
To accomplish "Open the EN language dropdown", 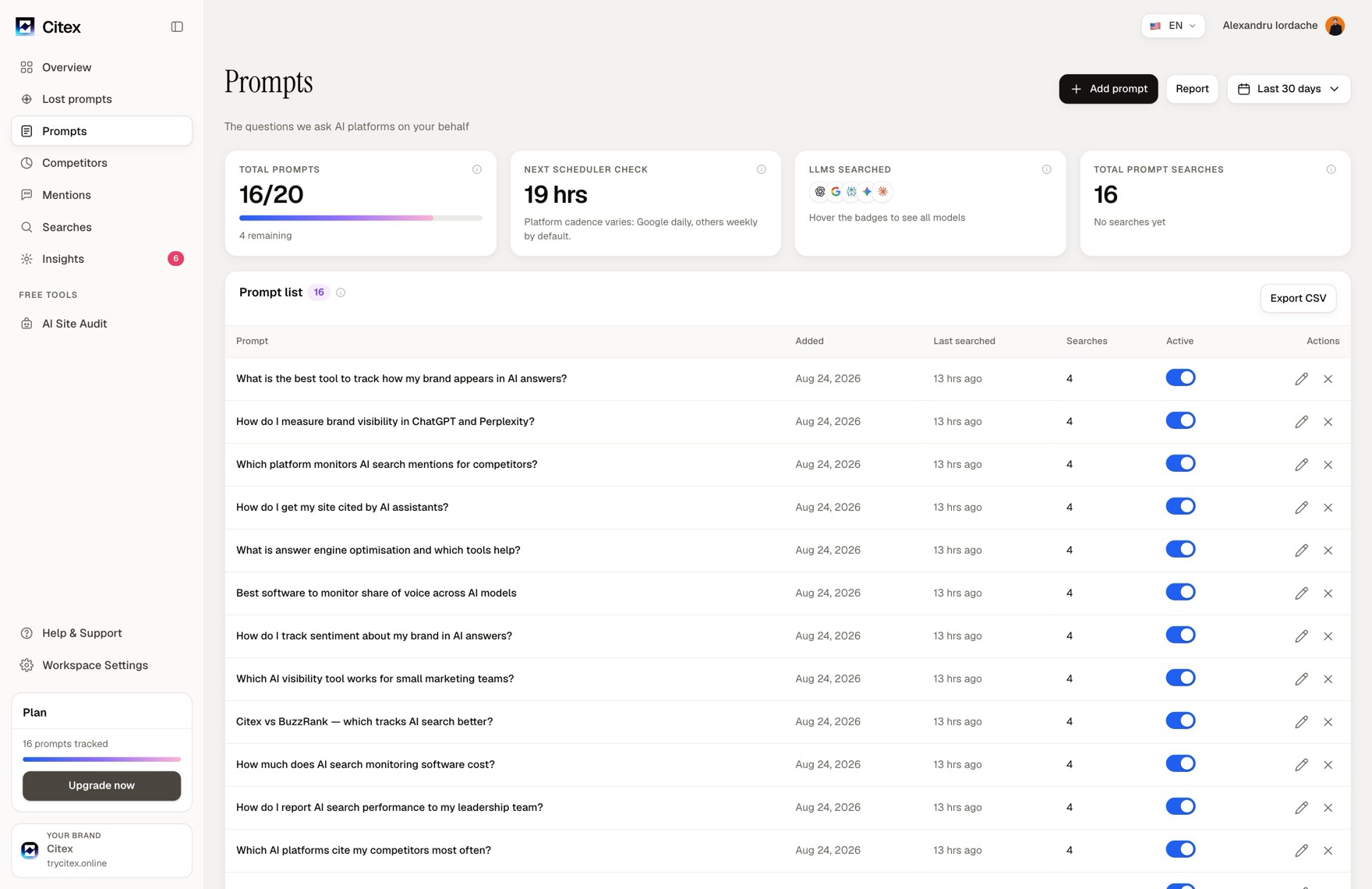I will (x=1172, y=26).
